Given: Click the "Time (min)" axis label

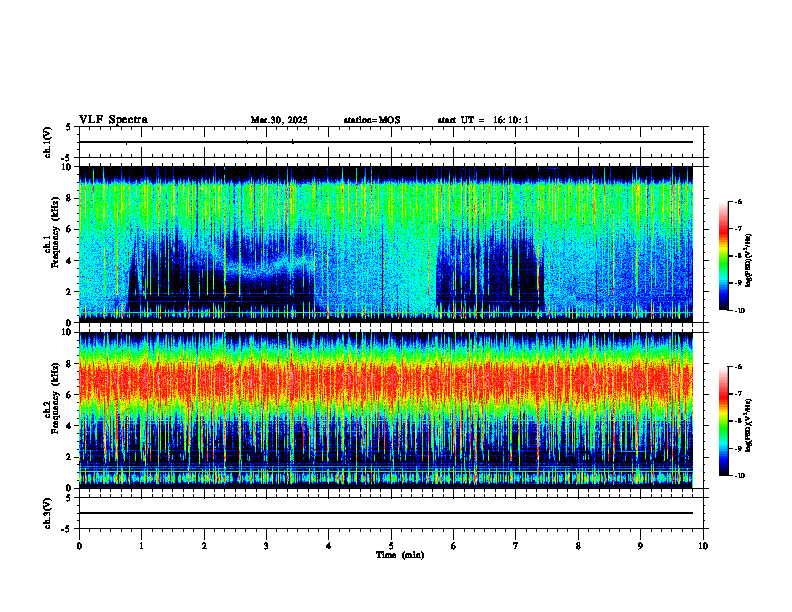Looking at the screenshot, I should tap(400, 555).
